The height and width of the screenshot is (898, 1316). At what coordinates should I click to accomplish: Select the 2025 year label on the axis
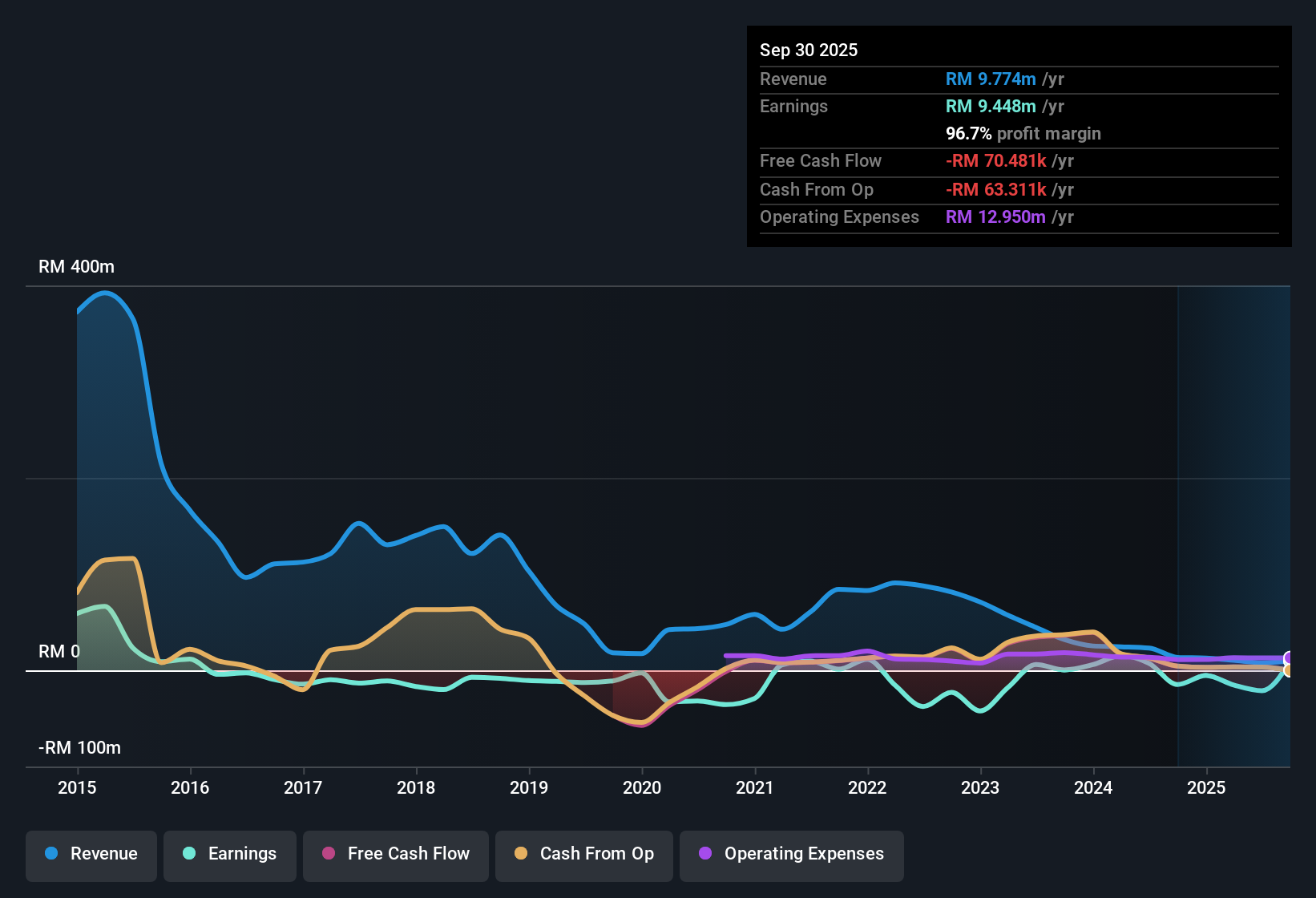[x=1207, y=788]
